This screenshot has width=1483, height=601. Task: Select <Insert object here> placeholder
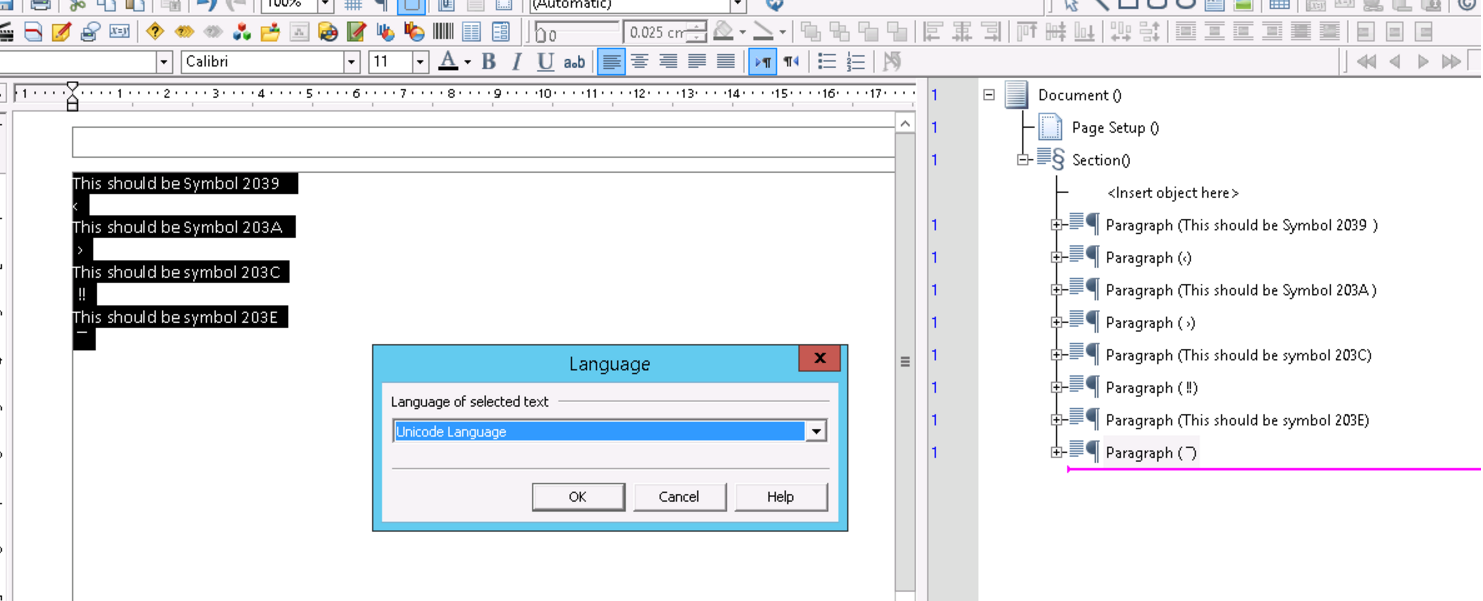point(1173,193)
